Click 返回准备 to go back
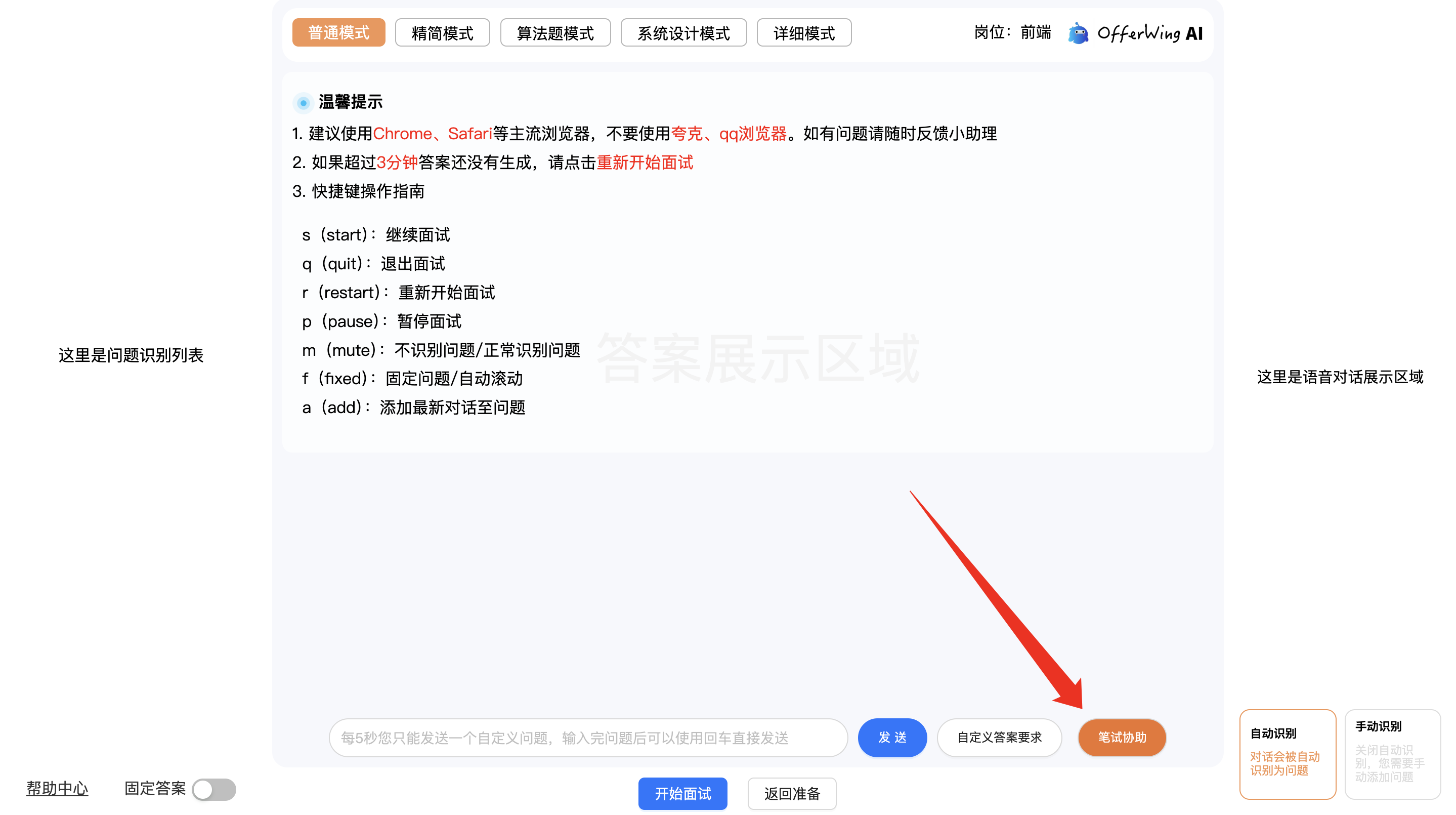1456x815 pixels. pos(791,794)
